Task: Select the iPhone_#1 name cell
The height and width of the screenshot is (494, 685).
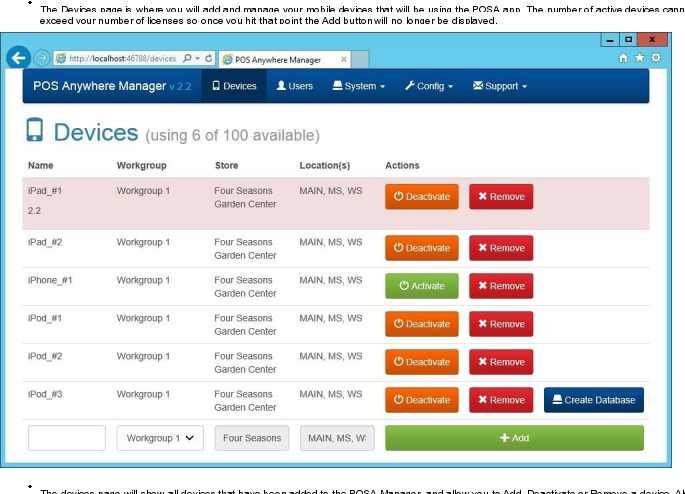Action: pos(50,280)
